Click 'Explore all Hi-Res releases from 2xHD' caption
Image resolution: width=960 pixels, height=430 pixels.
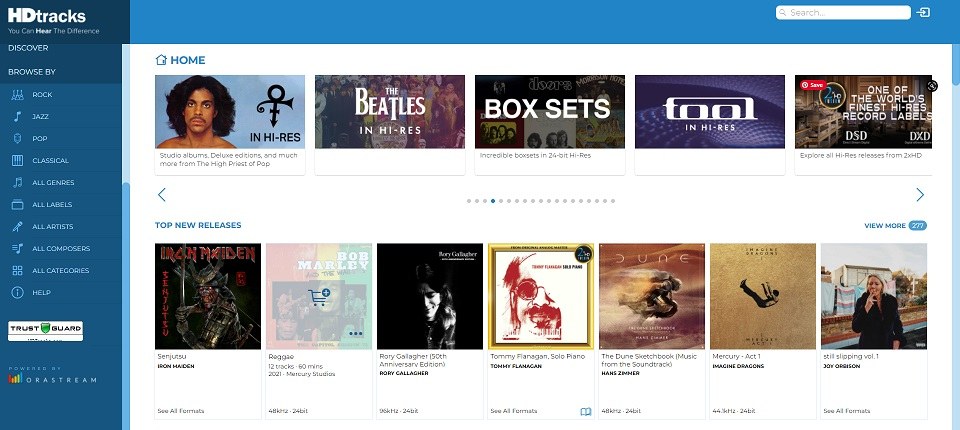coord(860,156)
